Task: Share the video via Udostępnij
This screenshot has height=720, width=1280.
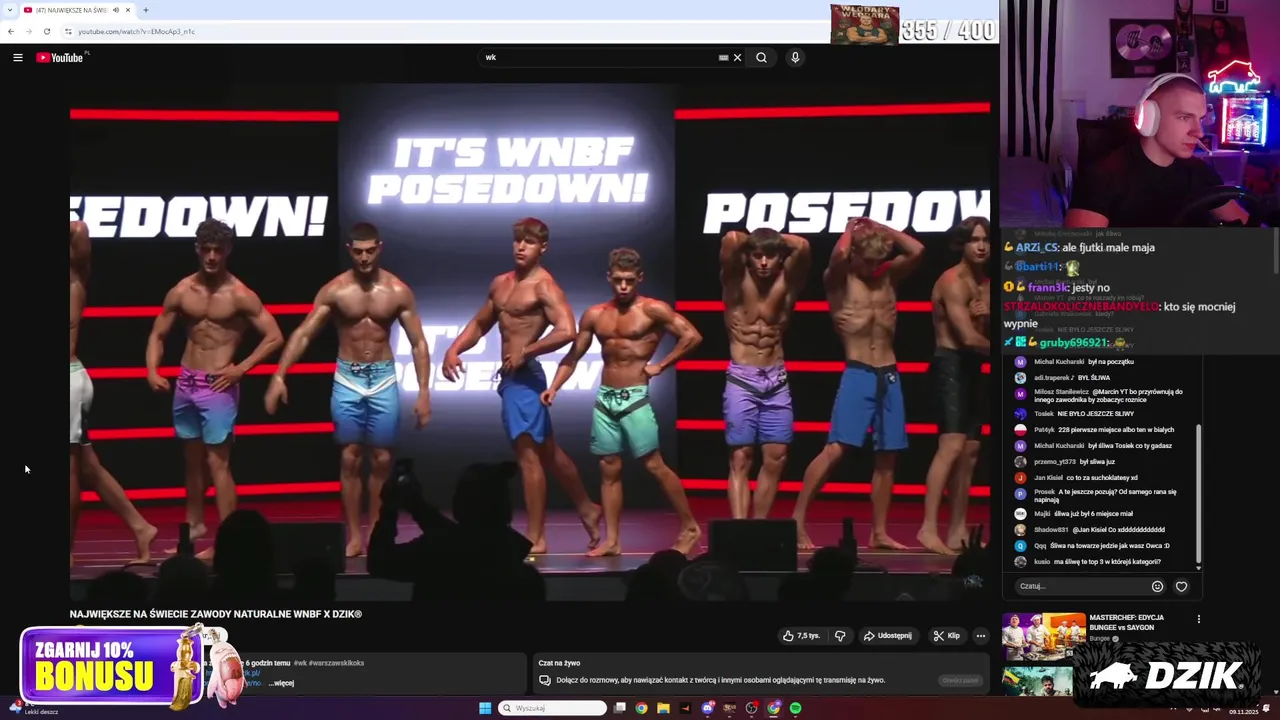Action: coord(887,636)
